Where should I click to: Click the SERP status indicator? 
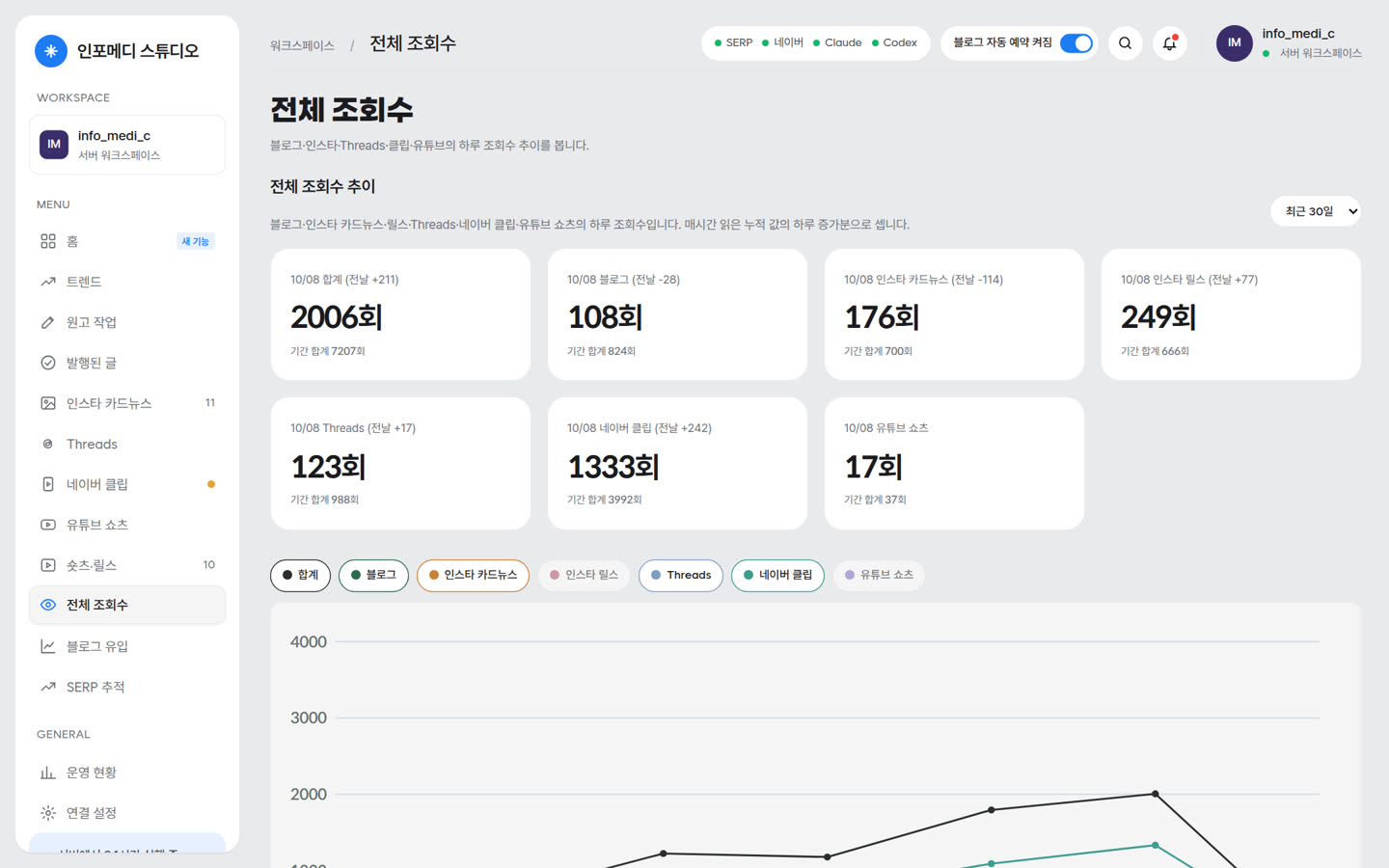733,43
